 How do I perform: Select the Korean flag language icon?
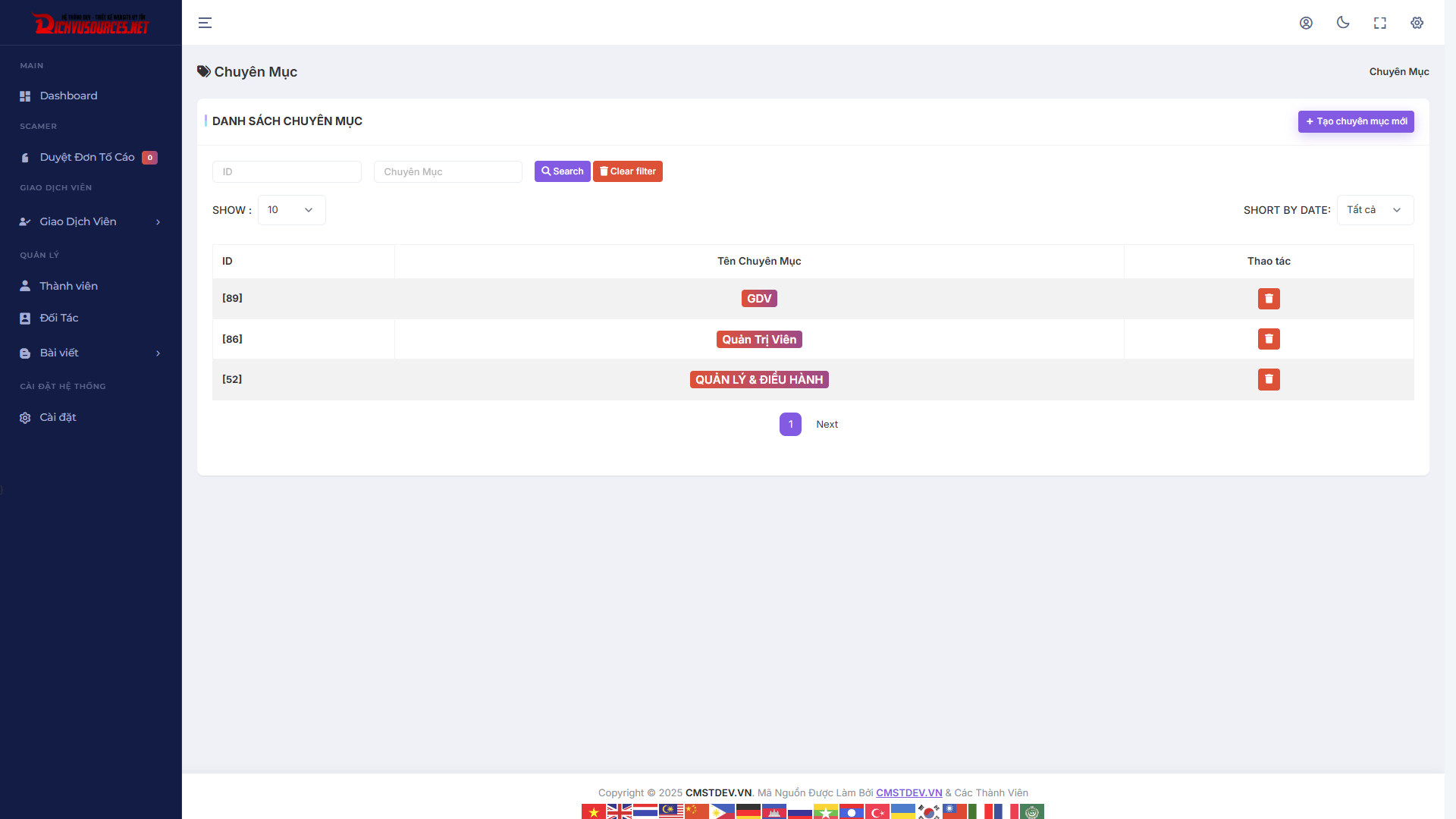pyautogui.click(x=929, y=811)
